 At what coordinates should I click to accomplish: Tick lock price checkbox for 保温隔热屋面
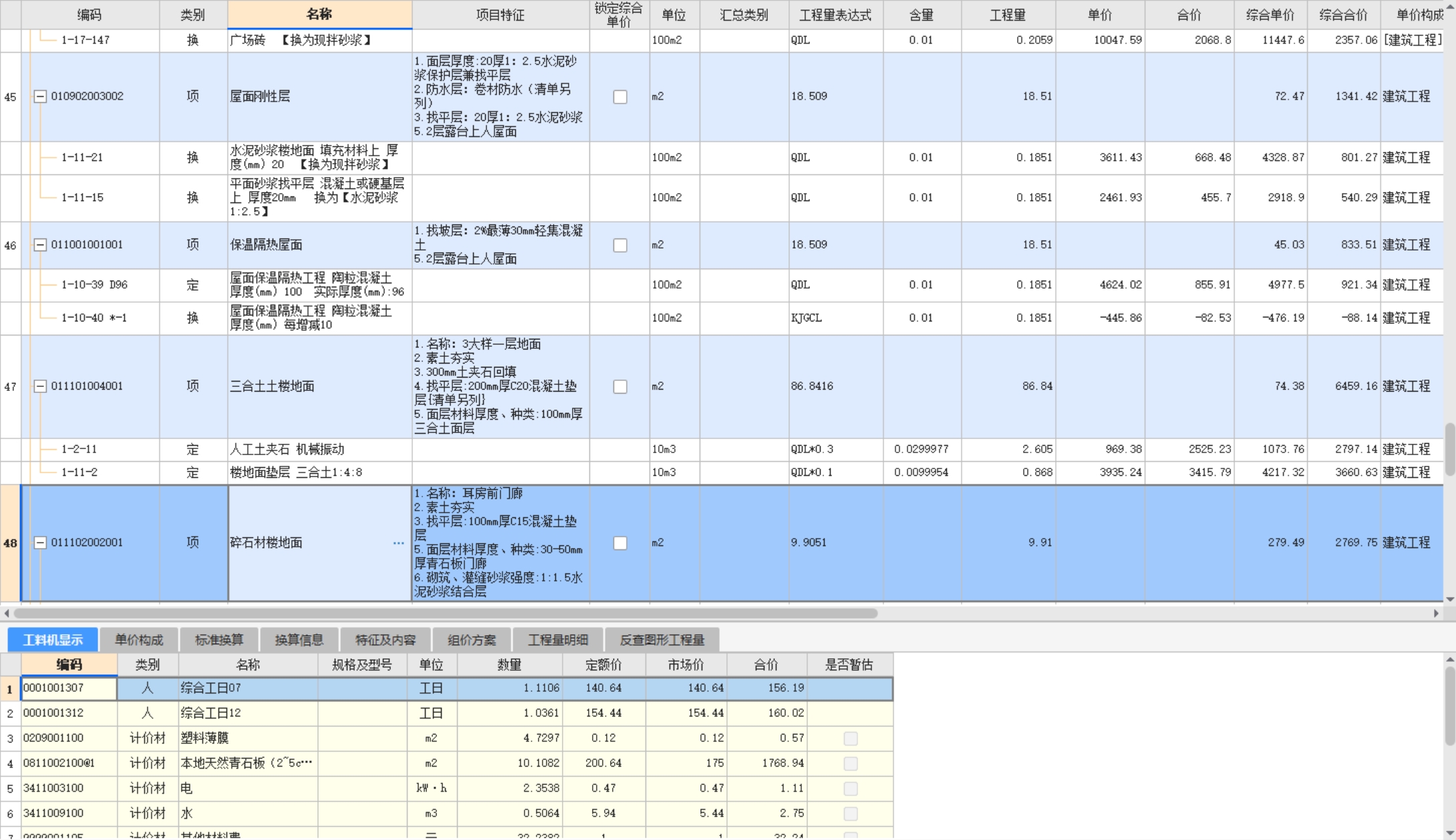click(x=620, y=245)
